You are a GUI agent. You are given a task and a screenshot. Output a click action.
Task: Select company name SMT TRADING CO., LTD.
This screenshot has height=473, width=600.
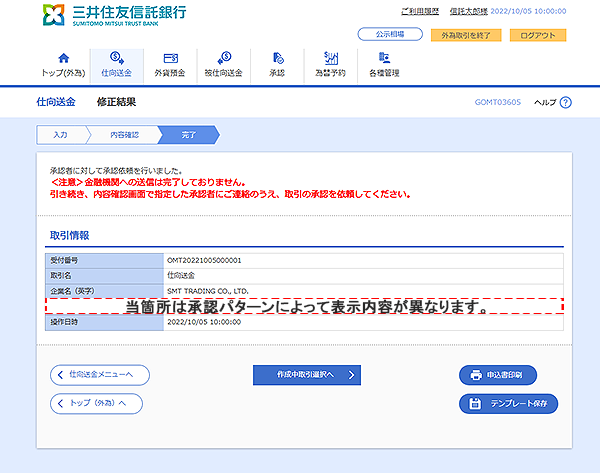tap(208, 291)
